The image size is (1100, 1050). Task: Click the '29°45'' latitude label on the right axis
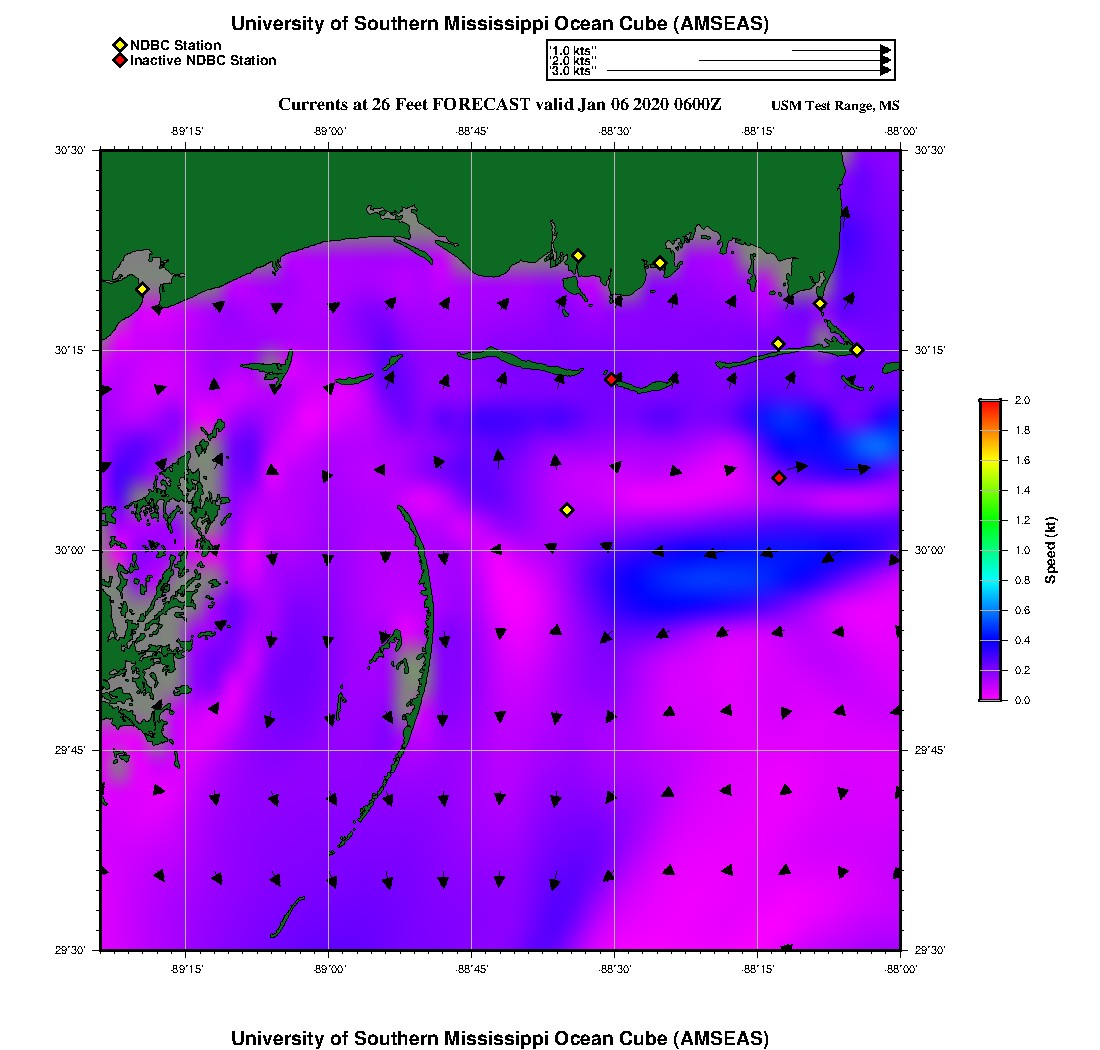tap(930, 751)
